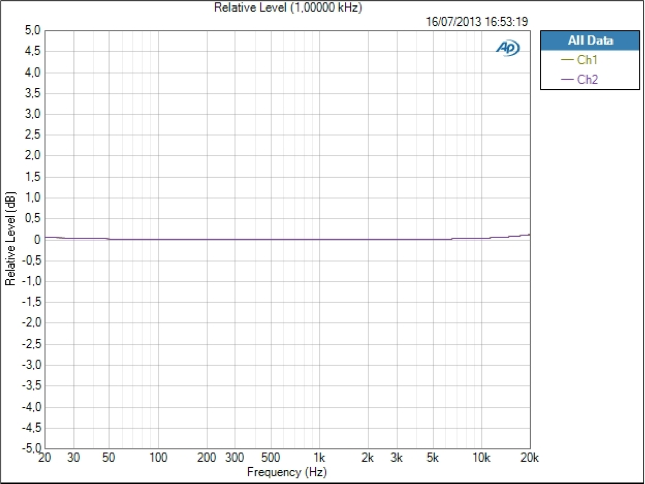Viewport: 645px width, 484px height.
Task: Click the -5,0 y-axis tick label
Action: pos(32,447)
